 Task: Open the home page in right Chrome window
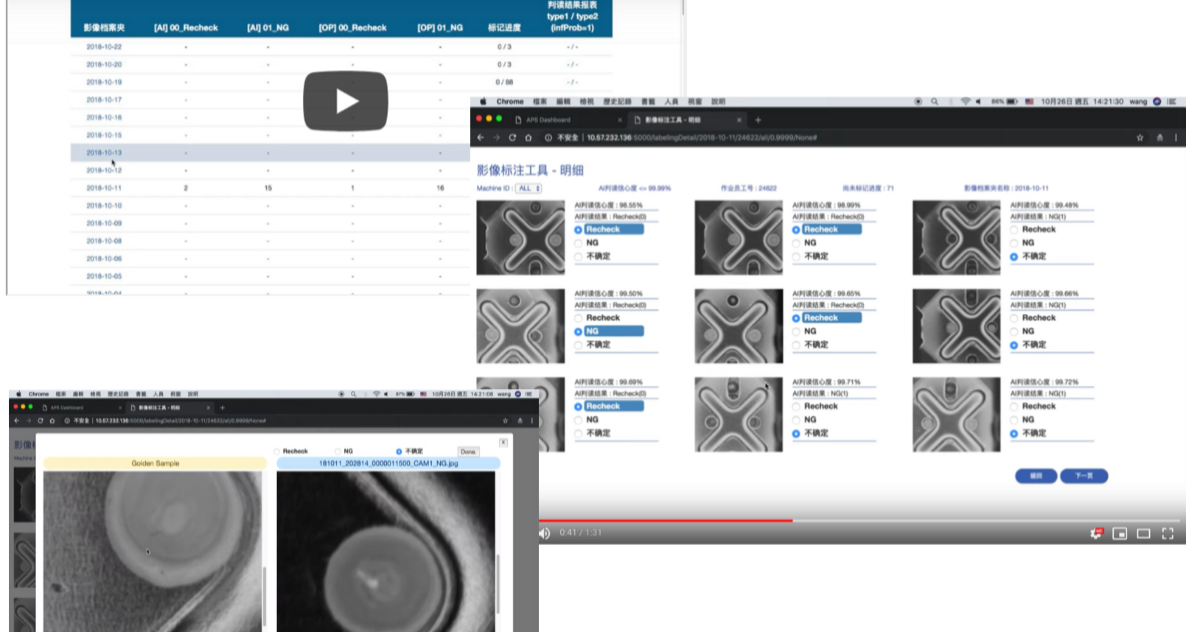(529, 137)
